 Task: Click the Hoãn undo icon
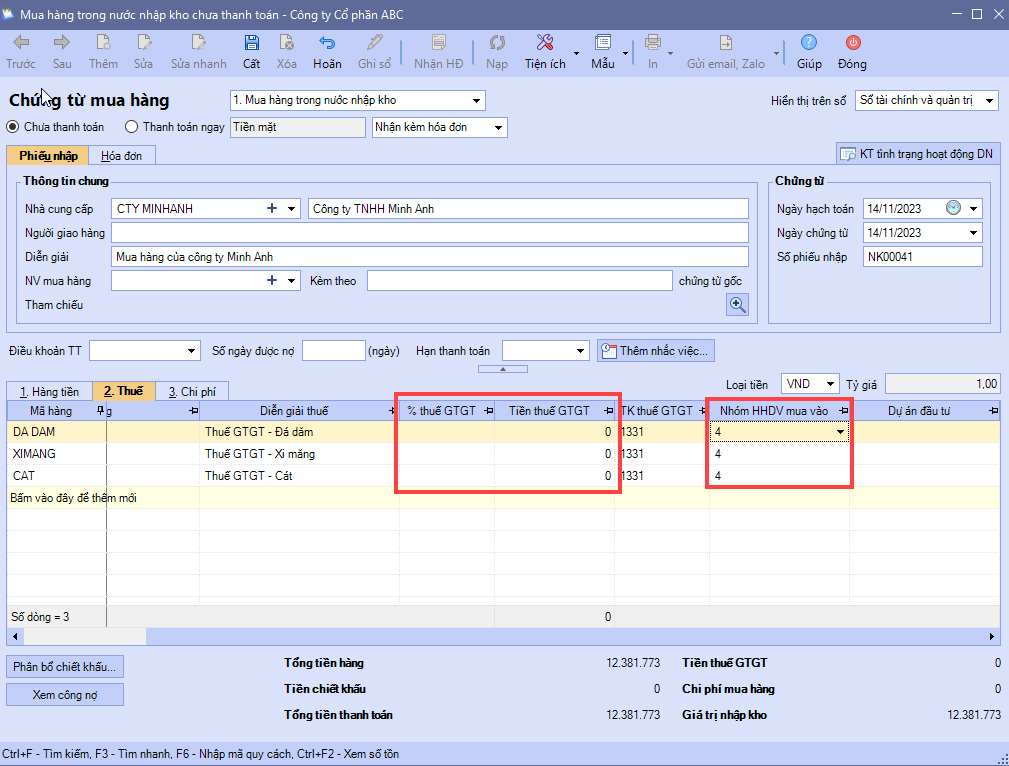pyautogui.click(x=327, y=43)
